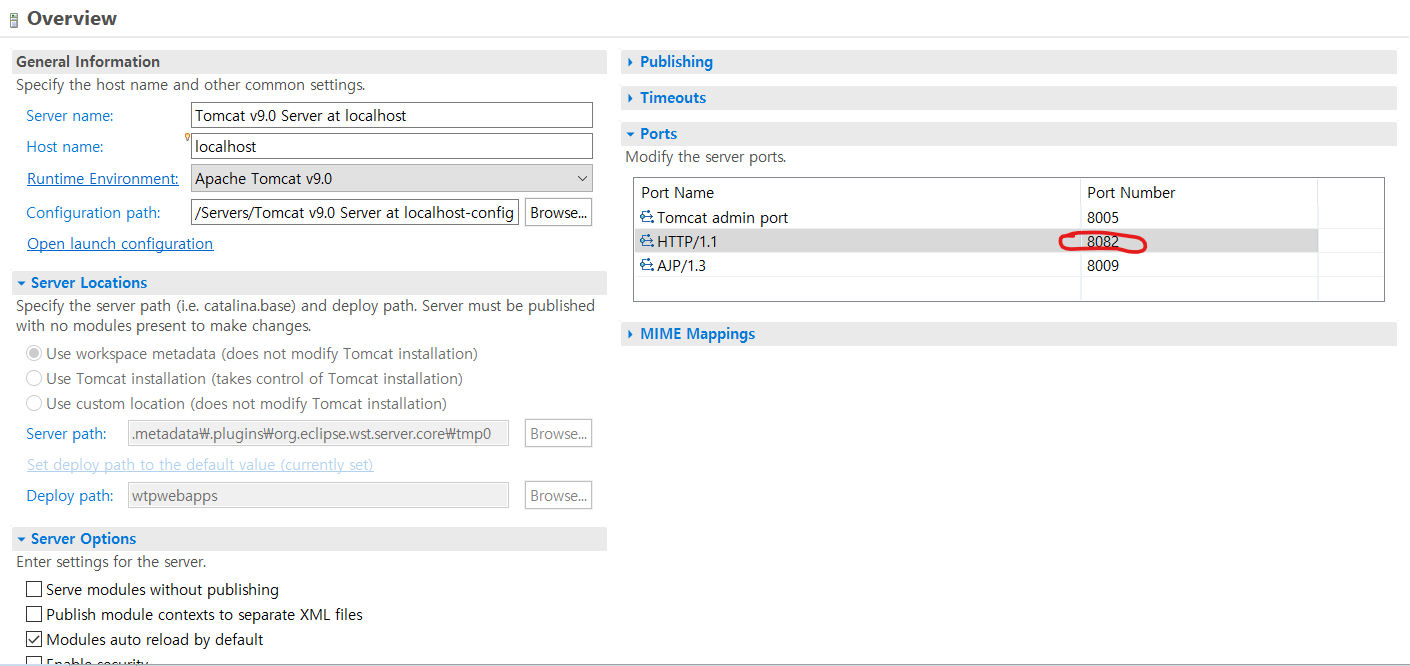
Task: Collapse the Ports section
Action: pyautogui.click(x=630, y=134)
